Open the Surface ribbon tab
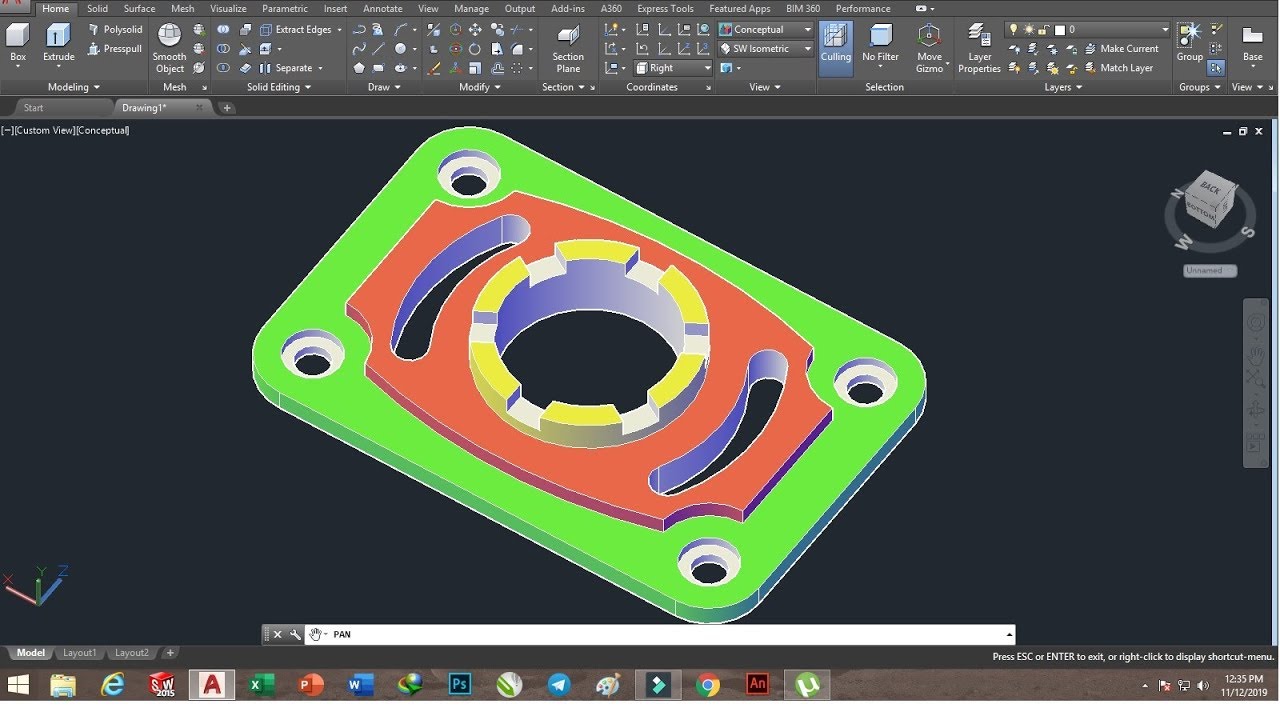This screenshot has height=720, width=1280. [139, 8]
